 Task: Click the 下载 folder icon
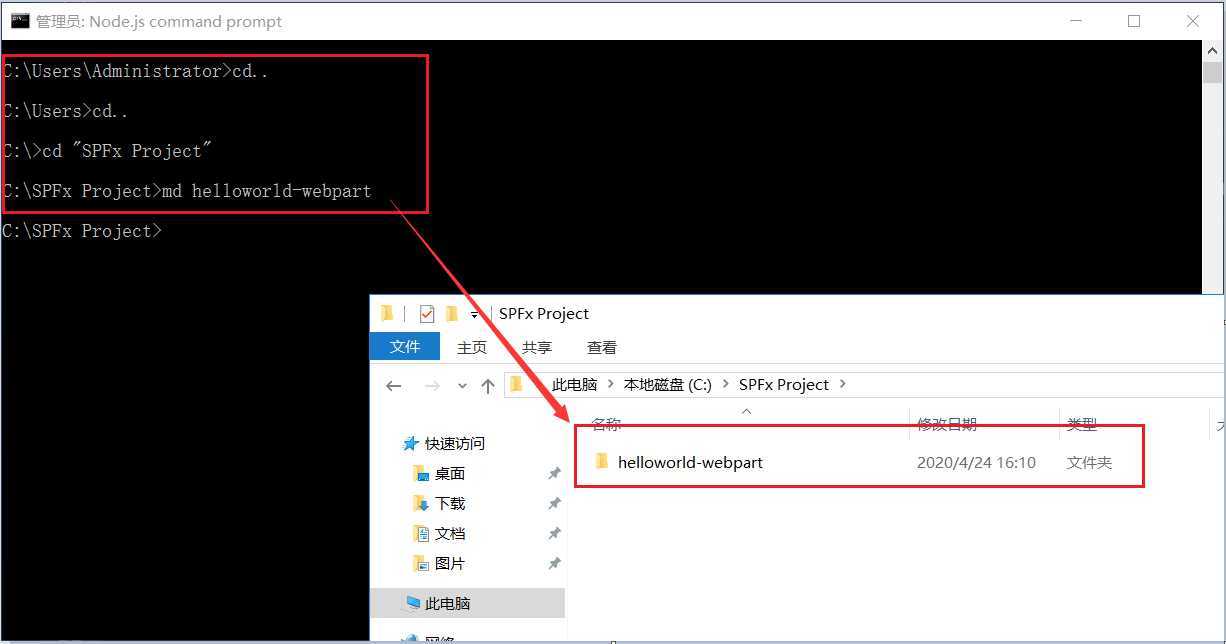(x=421, y=503)
